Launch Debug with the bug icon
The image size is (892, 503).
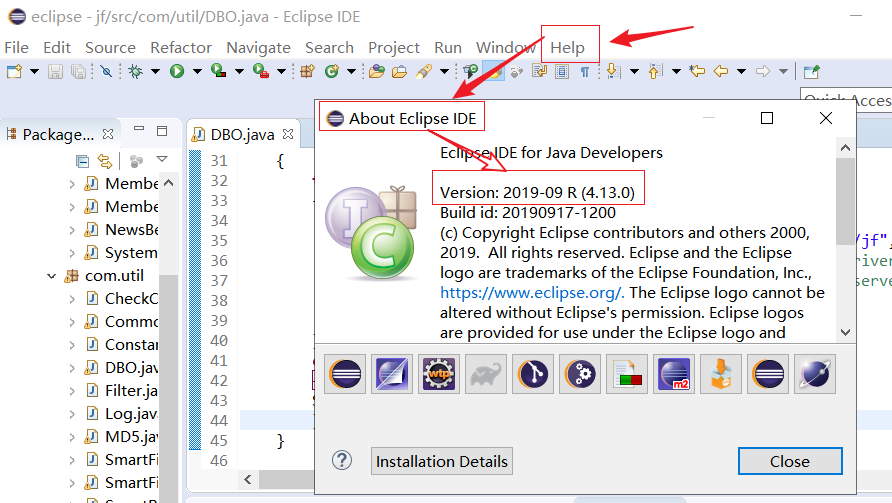point(135,72)
